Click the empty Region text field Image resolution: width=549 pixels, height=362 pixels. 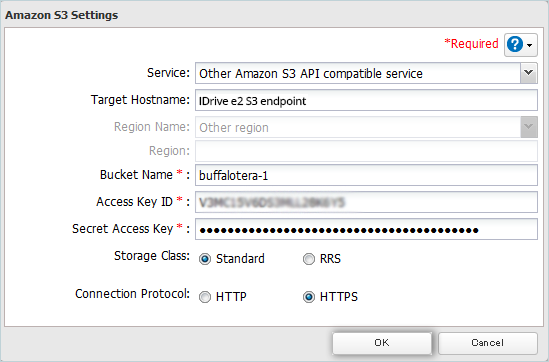pyautogui.click(x=366, y=151)
